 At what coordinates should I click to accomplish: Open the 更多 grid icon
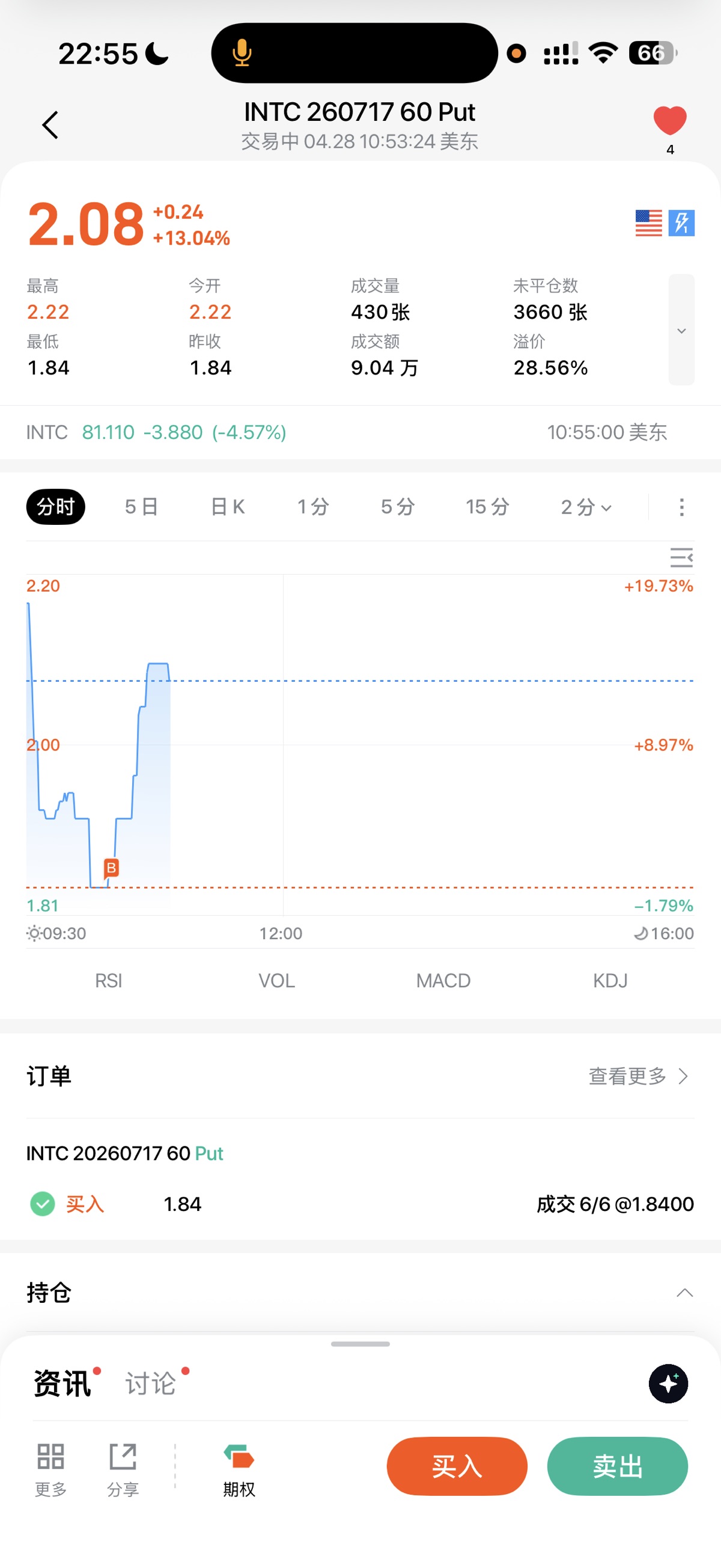[x=50, y=1469]
